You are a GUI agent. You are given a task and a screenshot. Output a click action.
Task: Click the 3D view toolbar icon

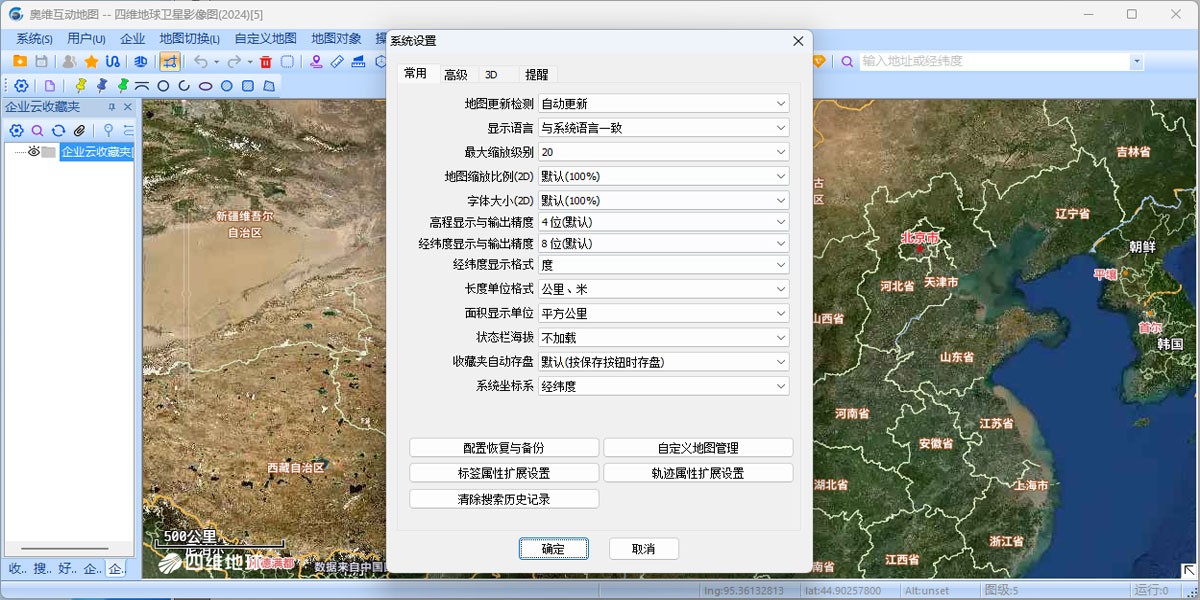click(x=141, y=62)
